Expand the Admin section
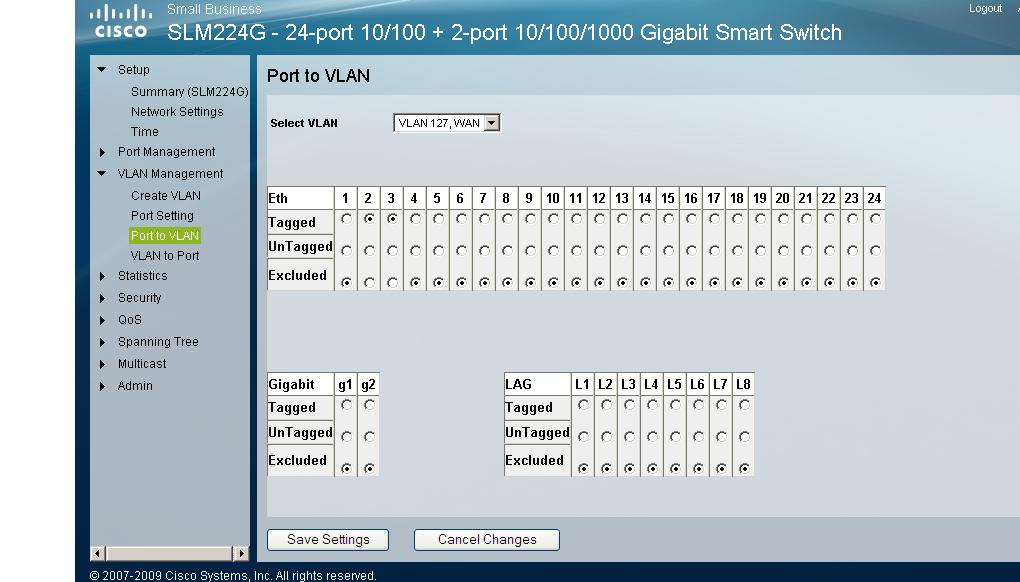 coord(102,386)
